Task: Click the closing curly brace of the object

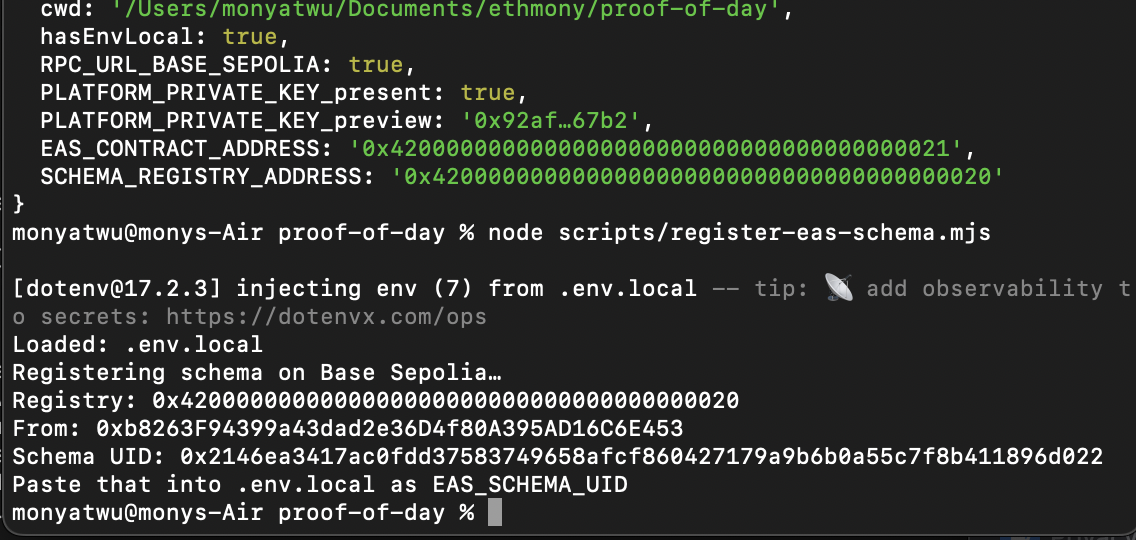Action: [18, 205]
